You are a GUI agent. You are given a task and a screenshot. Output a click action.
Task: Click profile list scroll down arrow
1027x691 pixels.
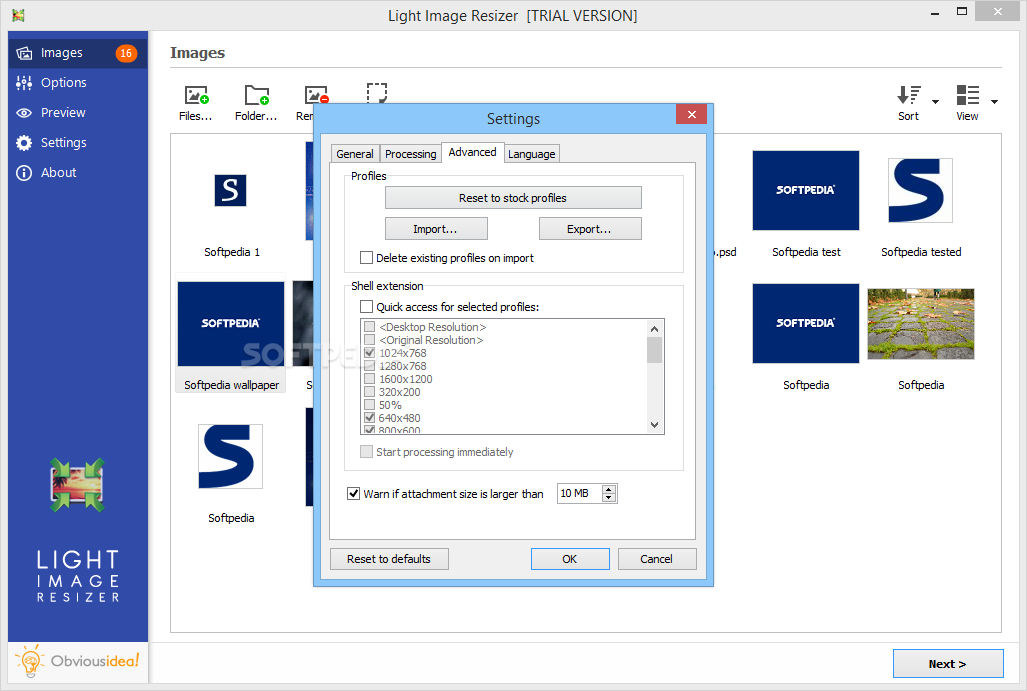pos(654,425)
